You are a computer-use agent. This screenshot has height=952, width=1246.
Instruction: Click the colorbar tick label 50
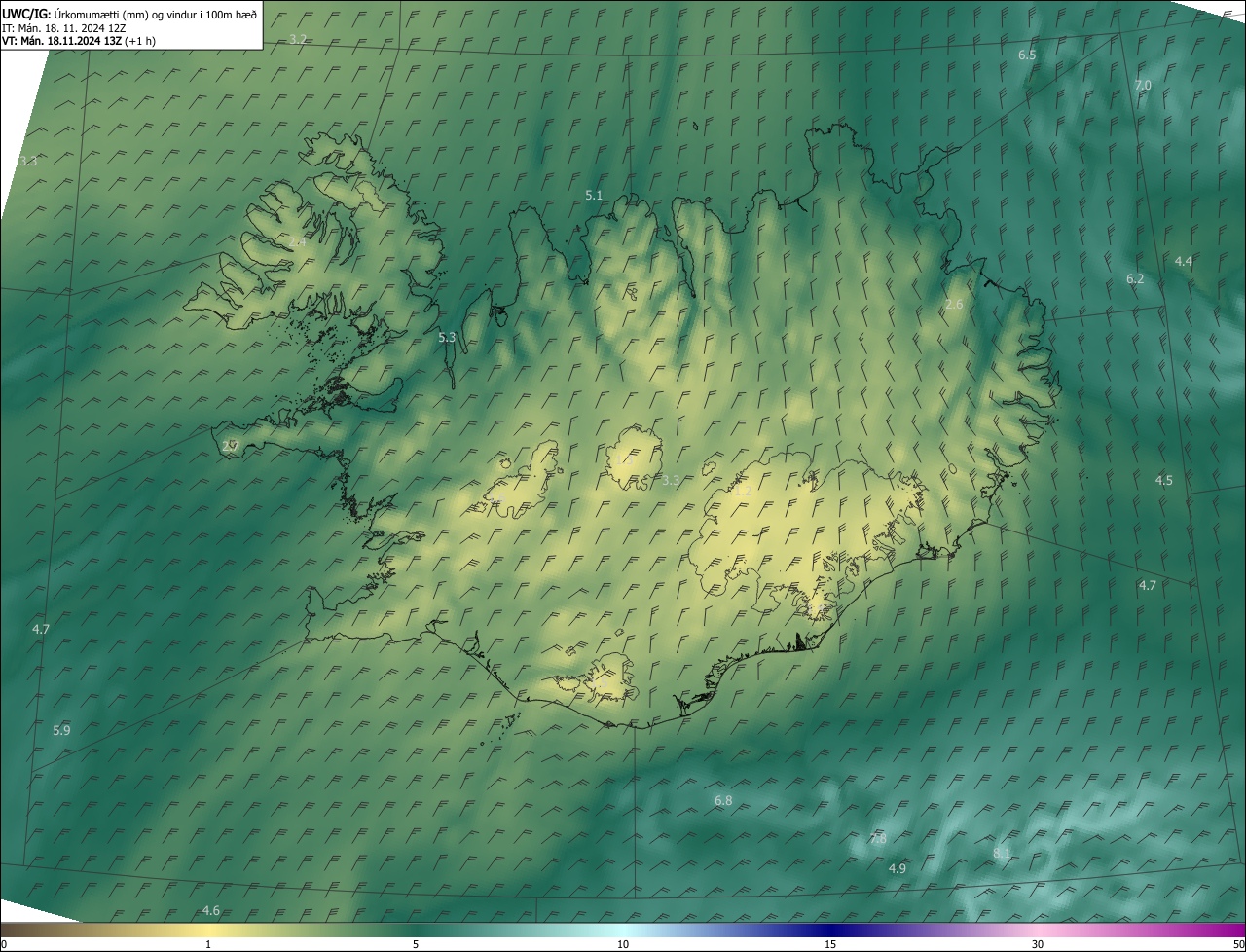1238,944
